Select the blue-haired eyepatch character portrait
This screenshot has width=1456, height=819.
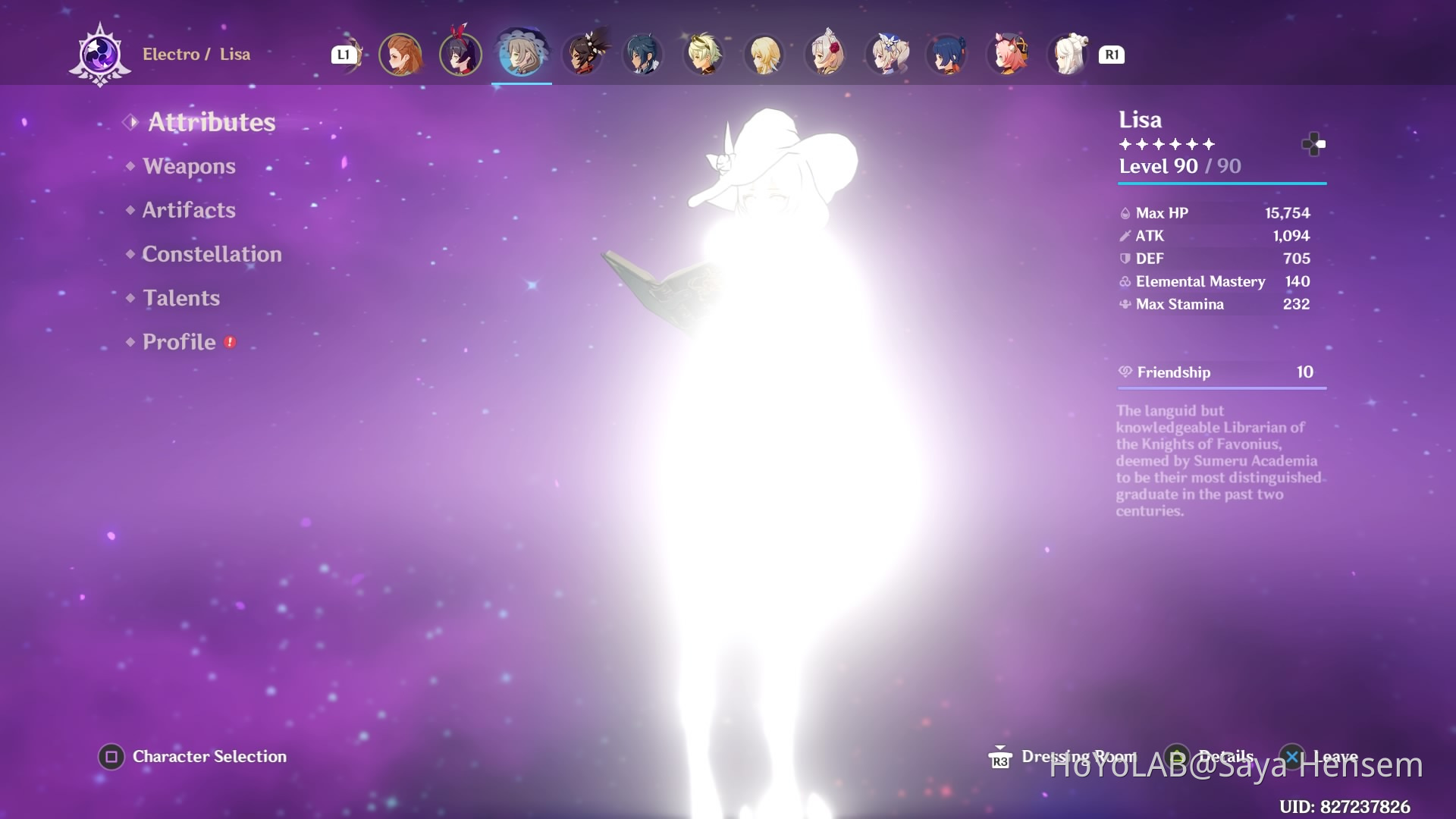coord(643,55)
